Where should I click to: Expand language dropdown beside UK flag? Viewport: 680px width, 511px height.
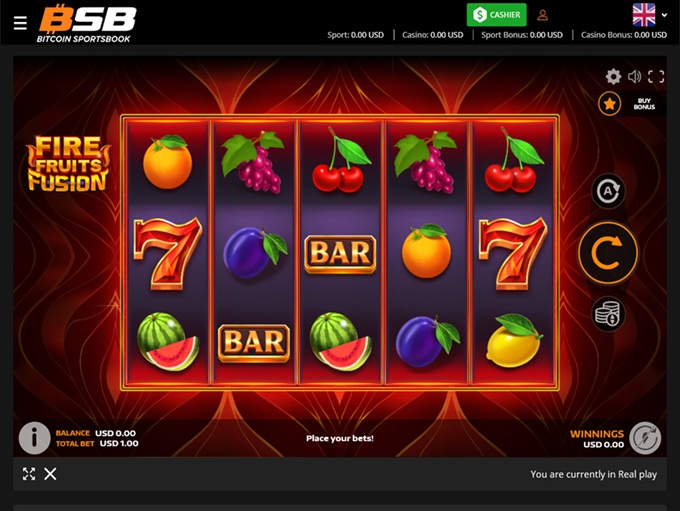[x=664, y=15]
